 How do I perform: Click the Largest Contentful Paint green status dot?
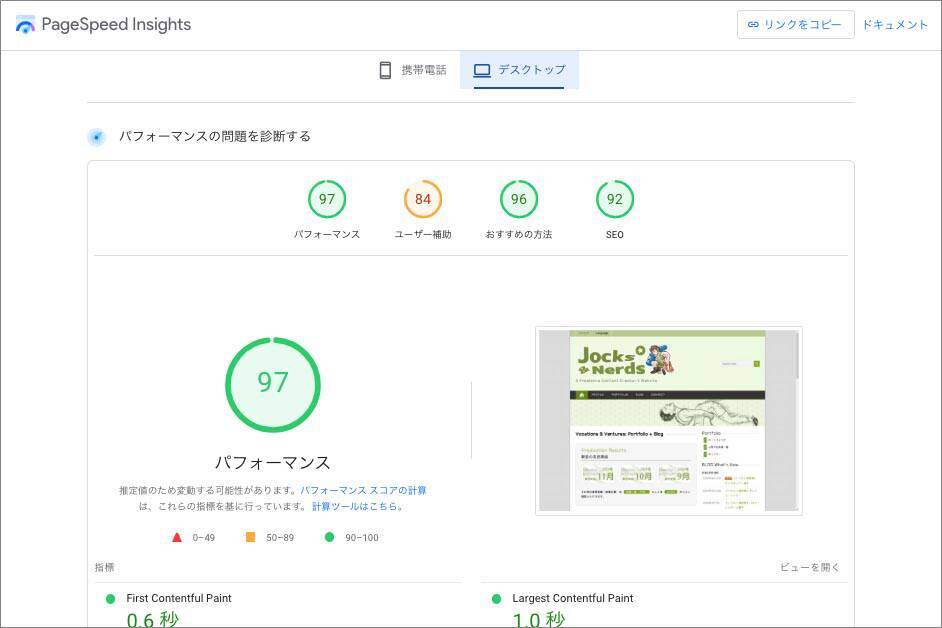(x=496, y=599)
